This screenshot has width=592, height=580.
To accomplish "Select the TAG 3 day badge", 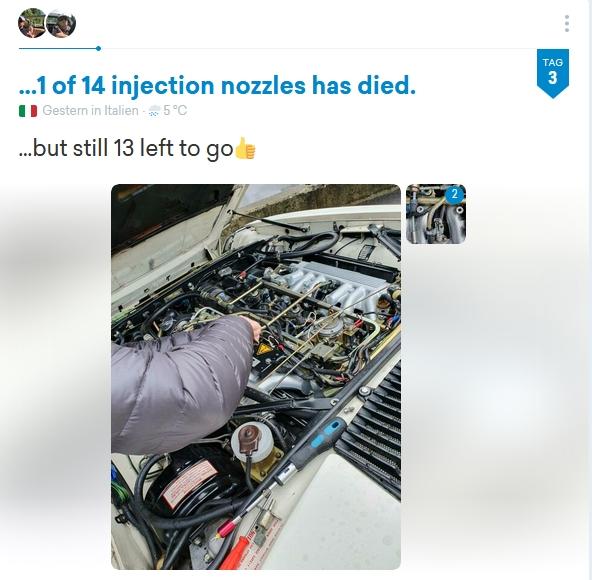I will [552, 72].
